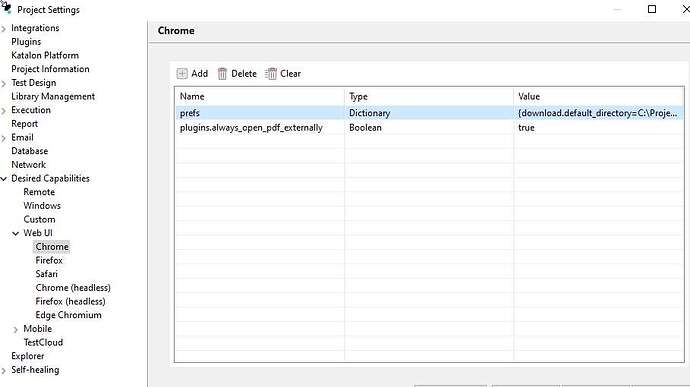Select the prefs row name cell
This screenshot has width=690, height=387.
pos(260,113)
